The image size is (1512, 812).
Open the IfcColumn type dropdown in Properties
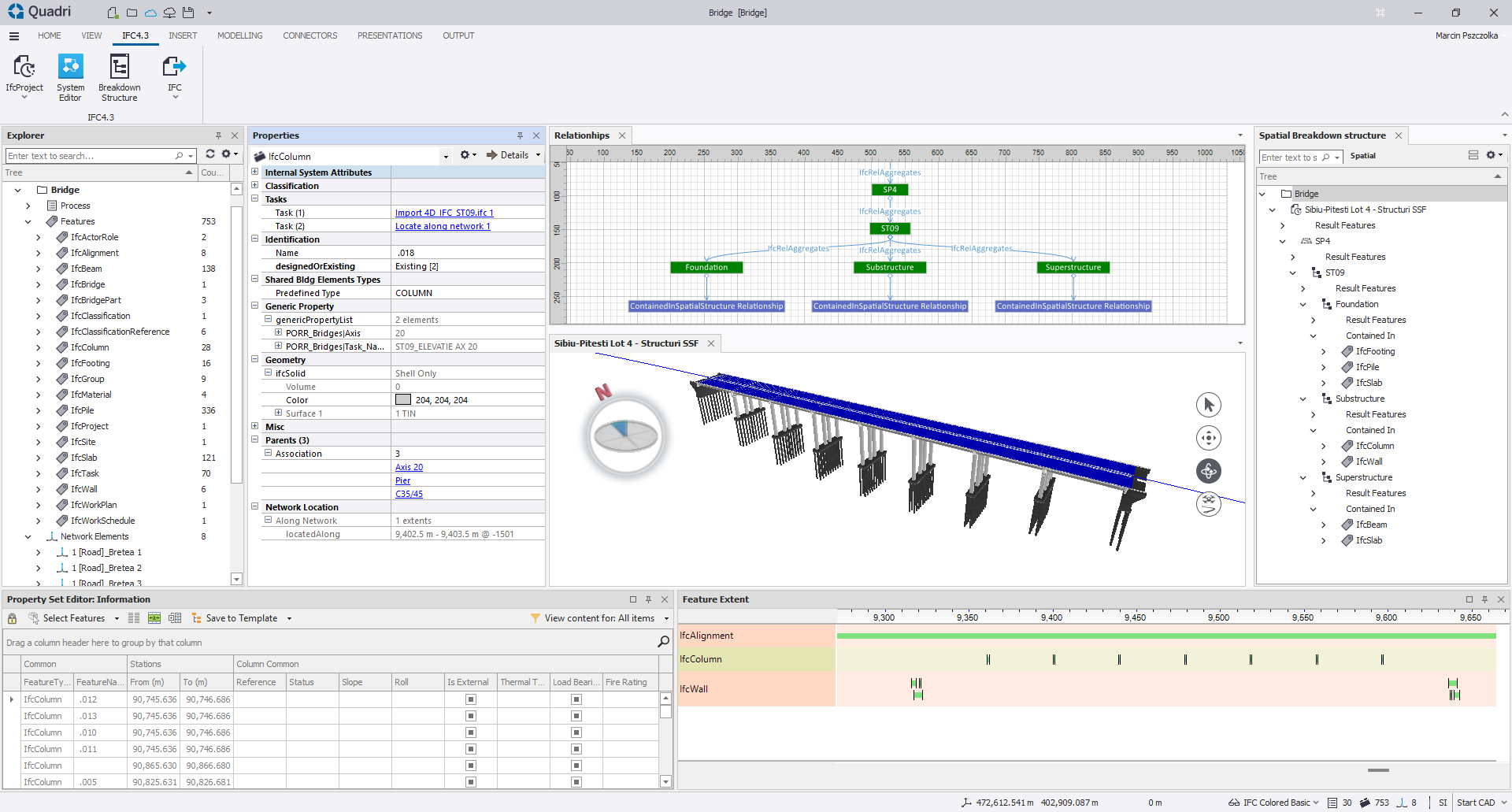[446, 157]
